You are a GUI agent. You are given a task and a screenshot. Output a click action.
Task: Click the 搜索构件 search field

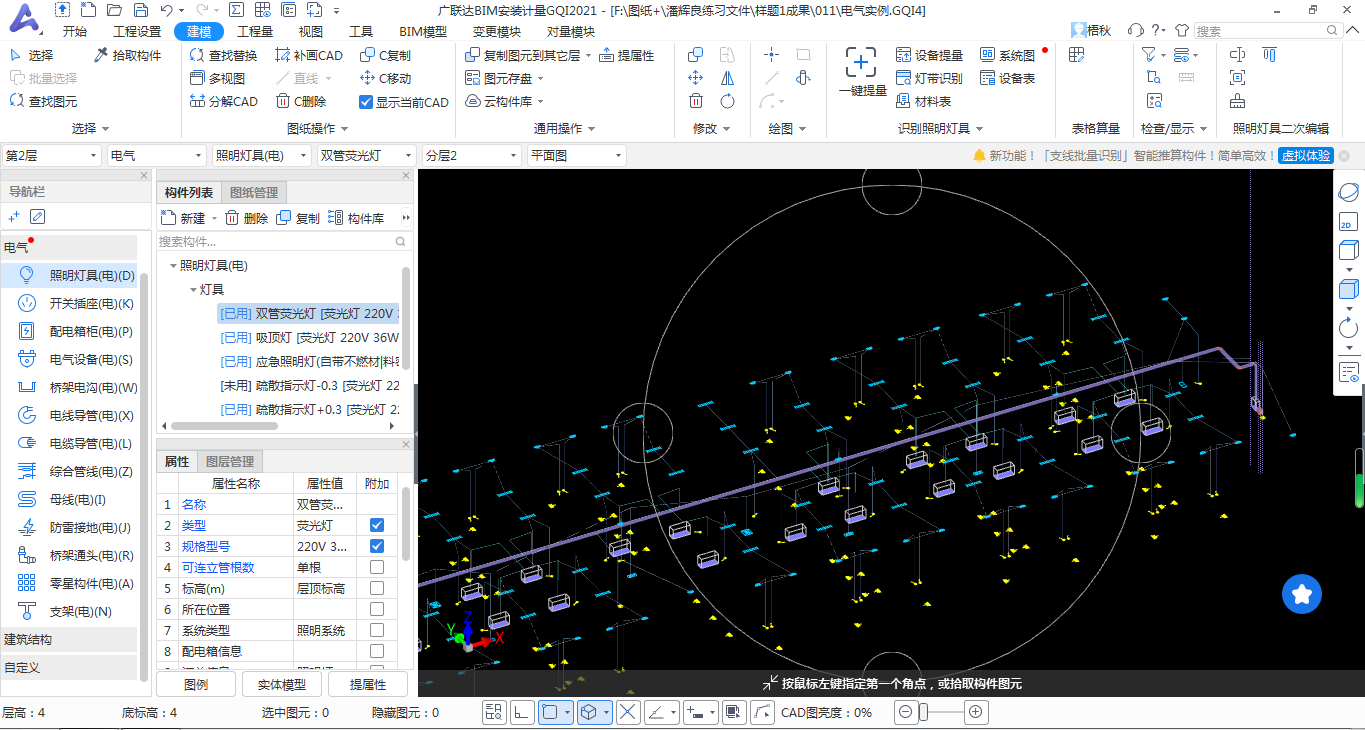point(284,242)
